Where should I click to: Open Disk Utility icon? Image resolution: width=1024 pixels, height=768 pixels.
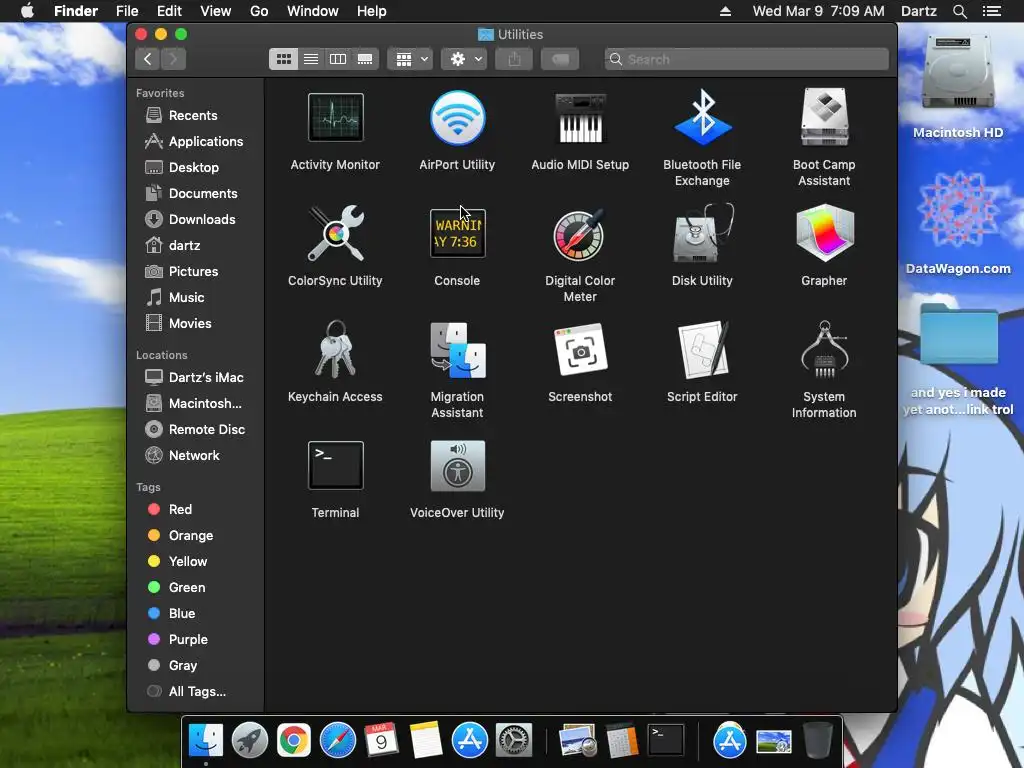(x=702, y=233)
